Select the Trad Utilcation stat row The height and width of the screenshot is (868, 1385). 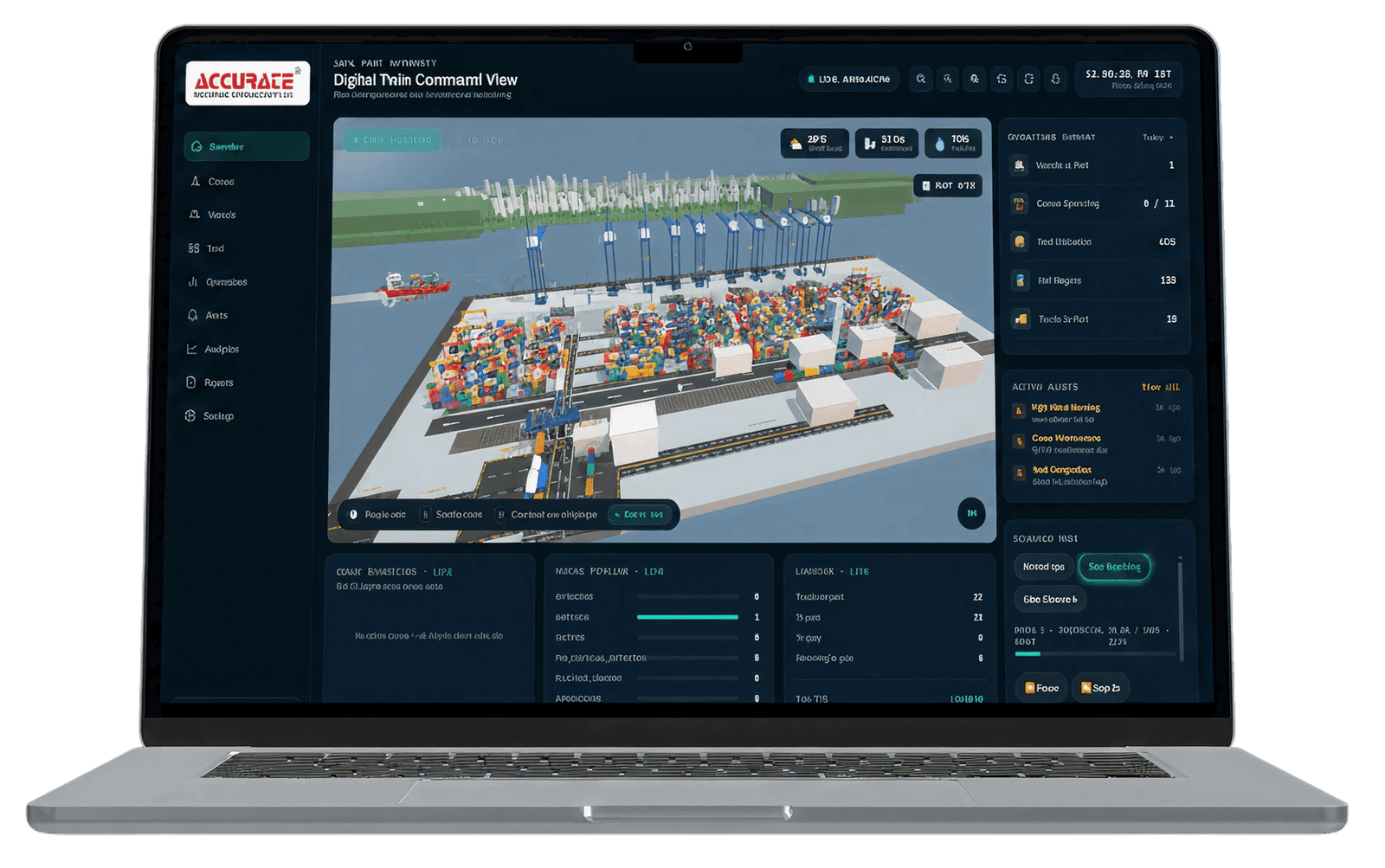[1095, 242]
